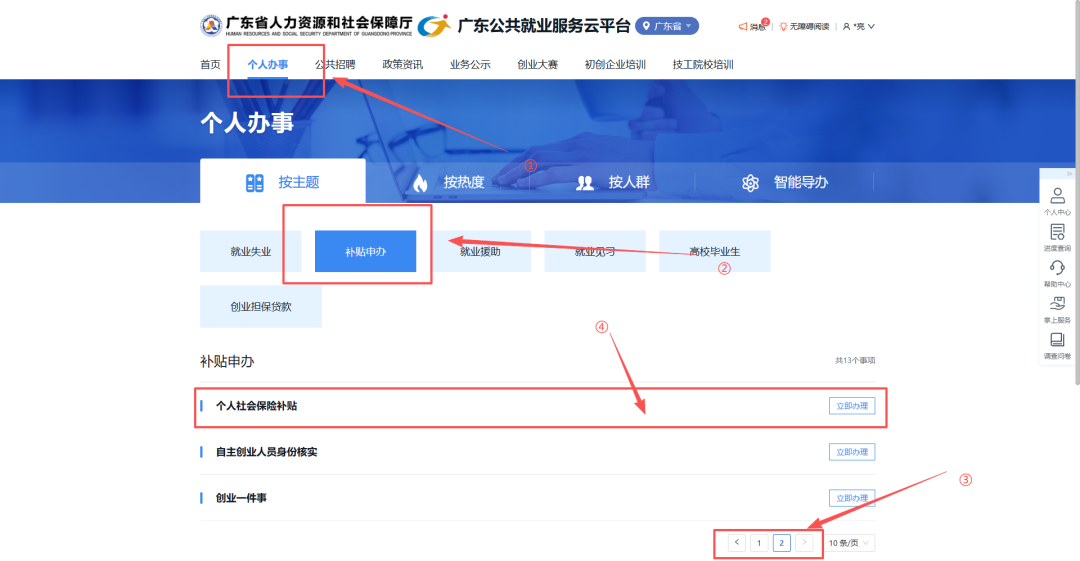Select the 高校毕业生 category
The image size is (1080, 561).
(x=714, y=252)
